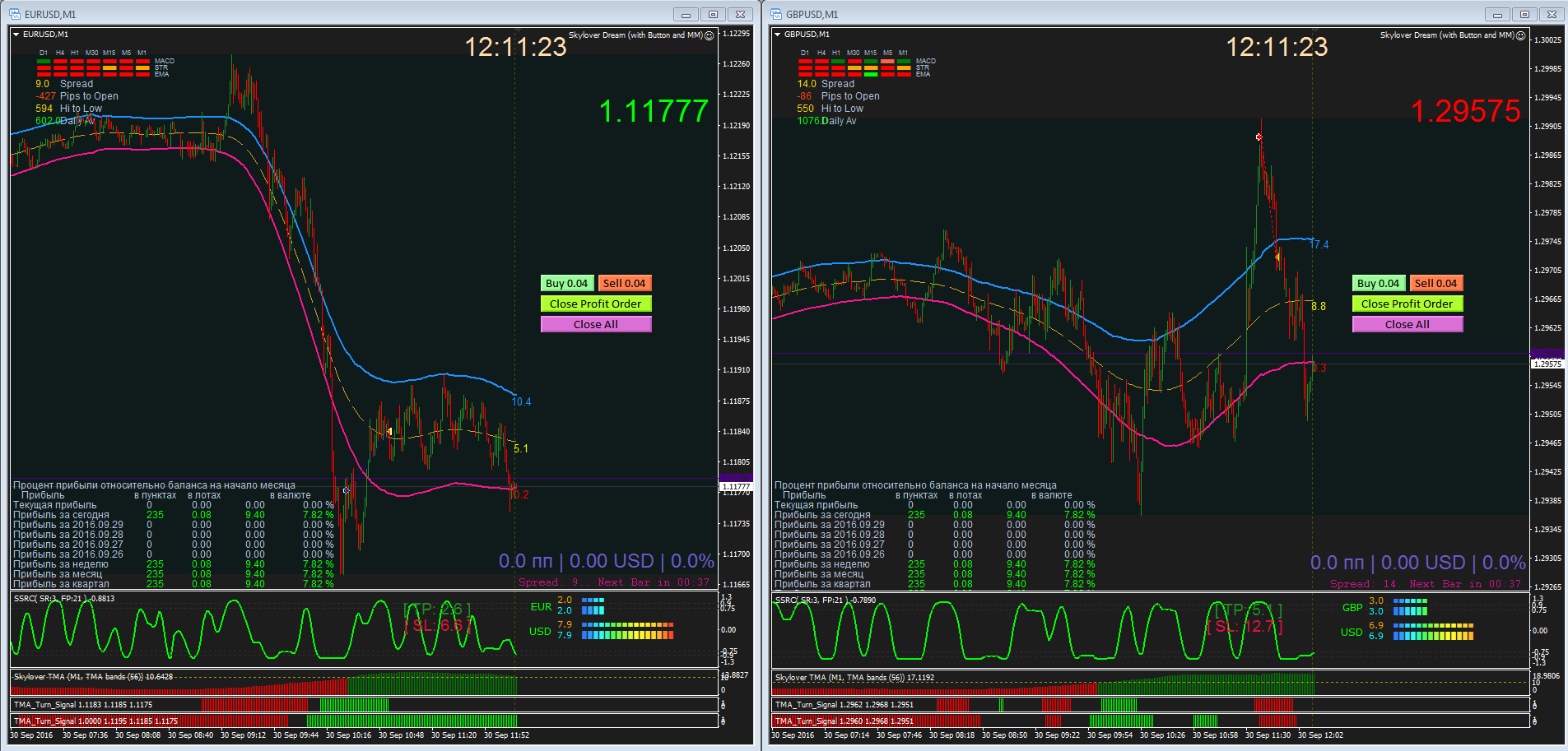The height and width of the screenshot is (751, 1568).
Task: Click the 1.29575 current price label on GBPUSD axis
Action: [1547, 364]
